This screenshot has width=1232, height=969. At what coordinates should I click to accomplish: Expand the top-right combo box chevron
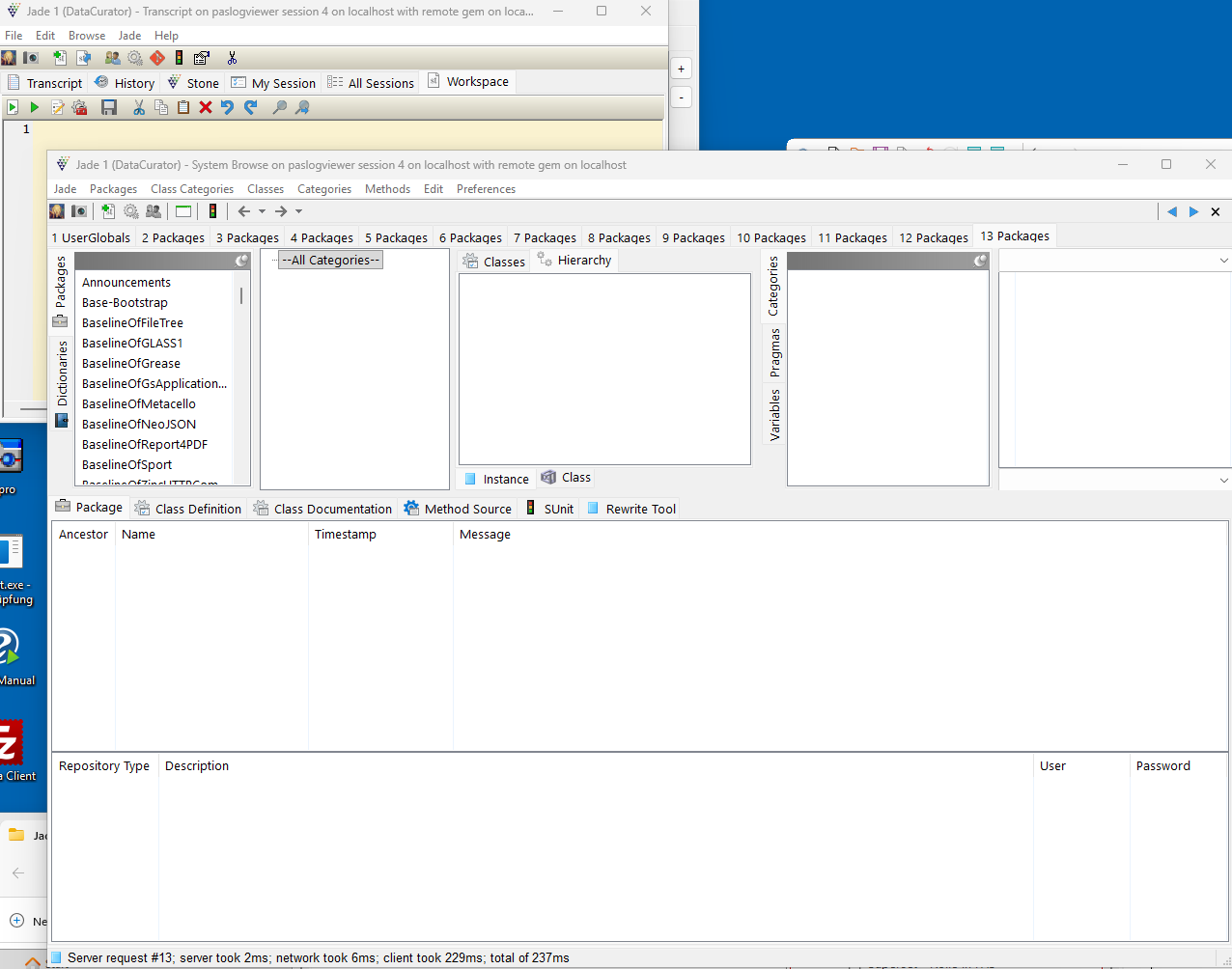1223,261
